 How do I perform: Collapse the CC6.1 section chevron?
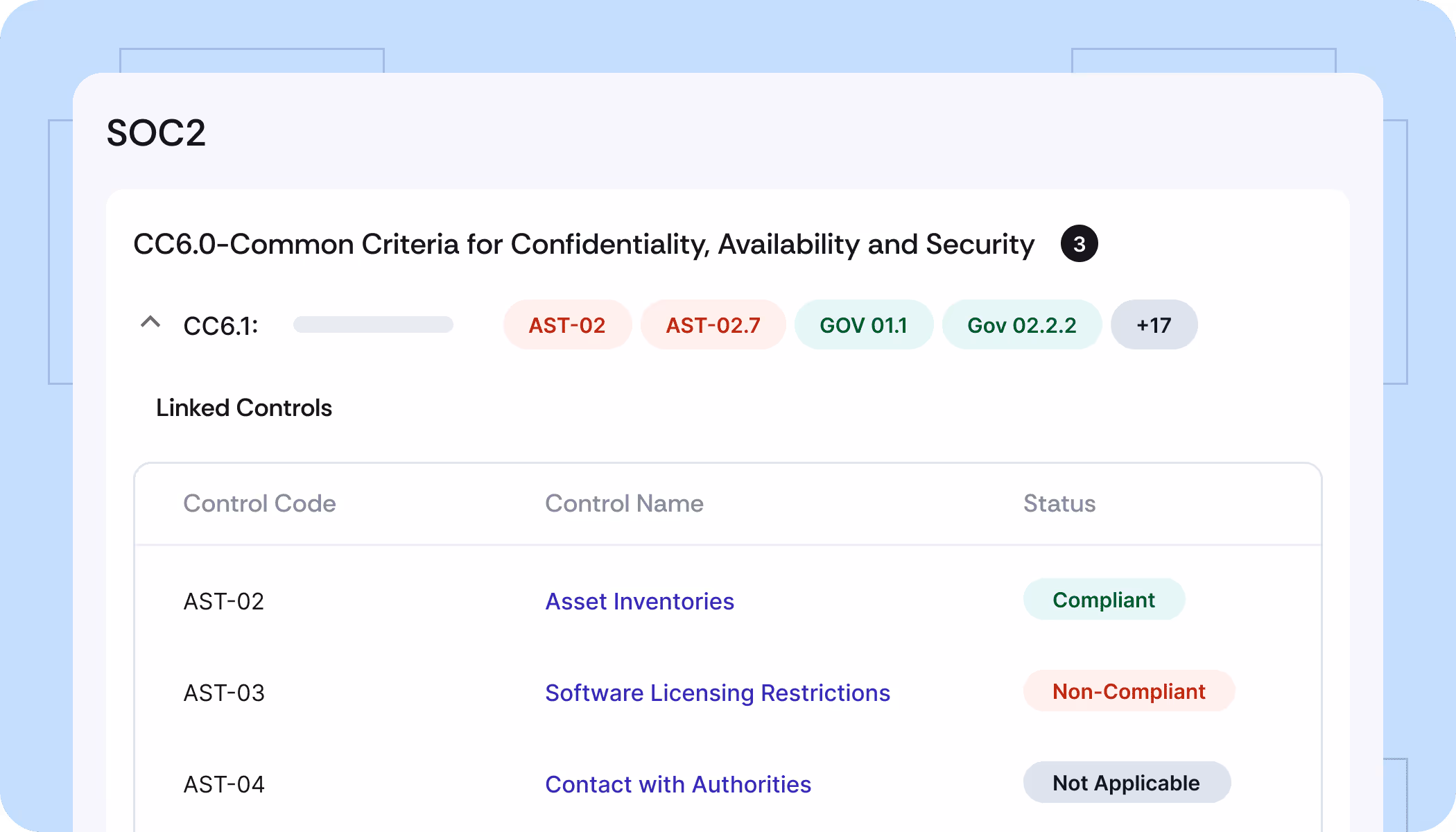pyautogui.click(x=150, y=323)
